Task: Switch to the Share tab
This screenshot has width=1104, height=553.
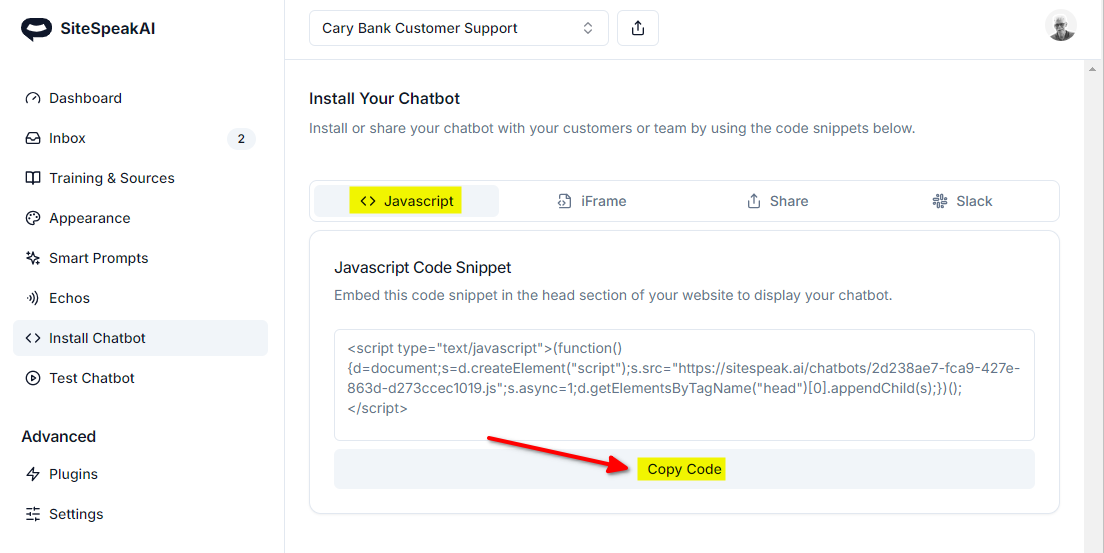Action: [777, 201]
